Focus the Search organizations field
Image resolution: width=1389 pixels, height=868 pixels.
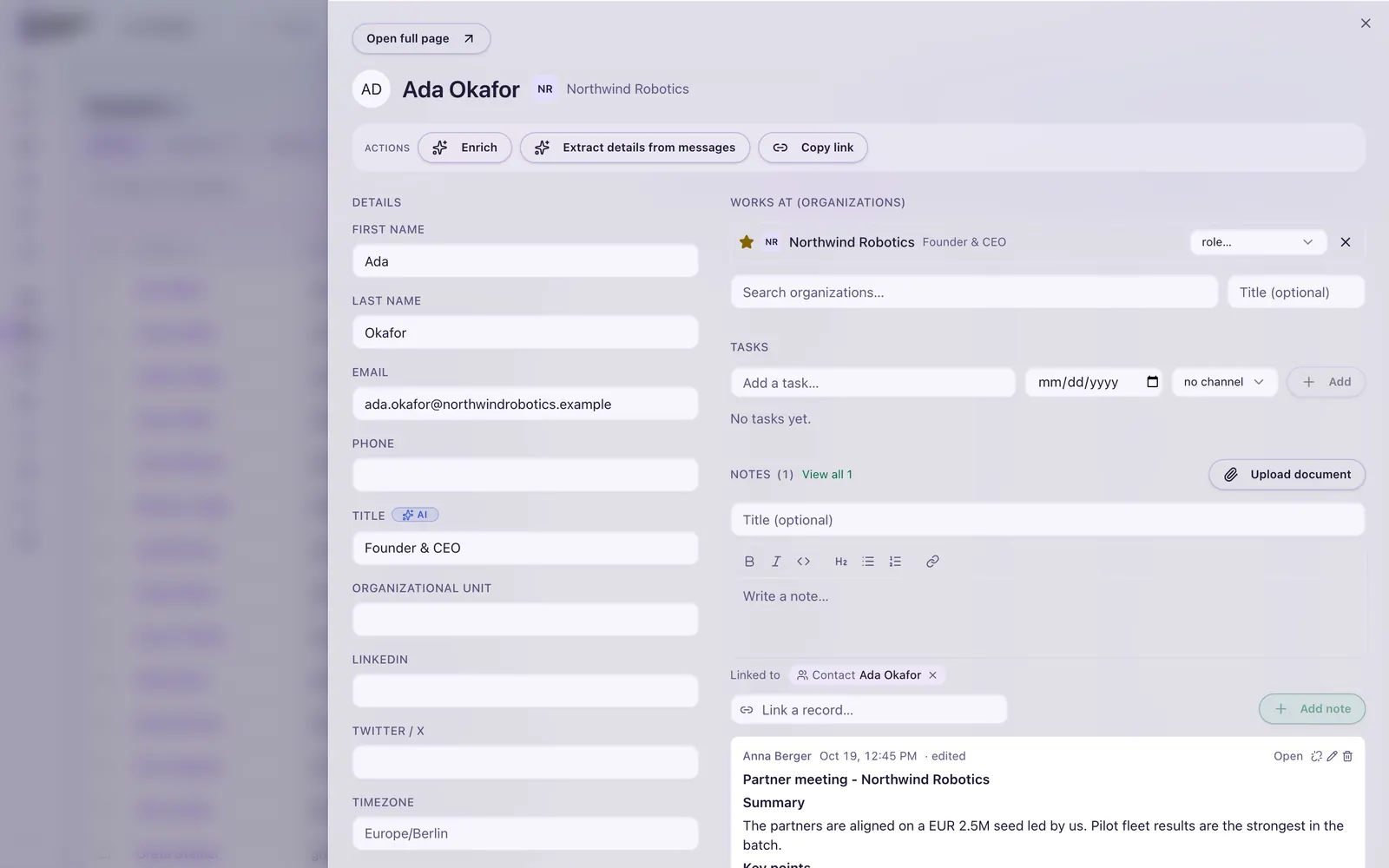pos(974,293)
